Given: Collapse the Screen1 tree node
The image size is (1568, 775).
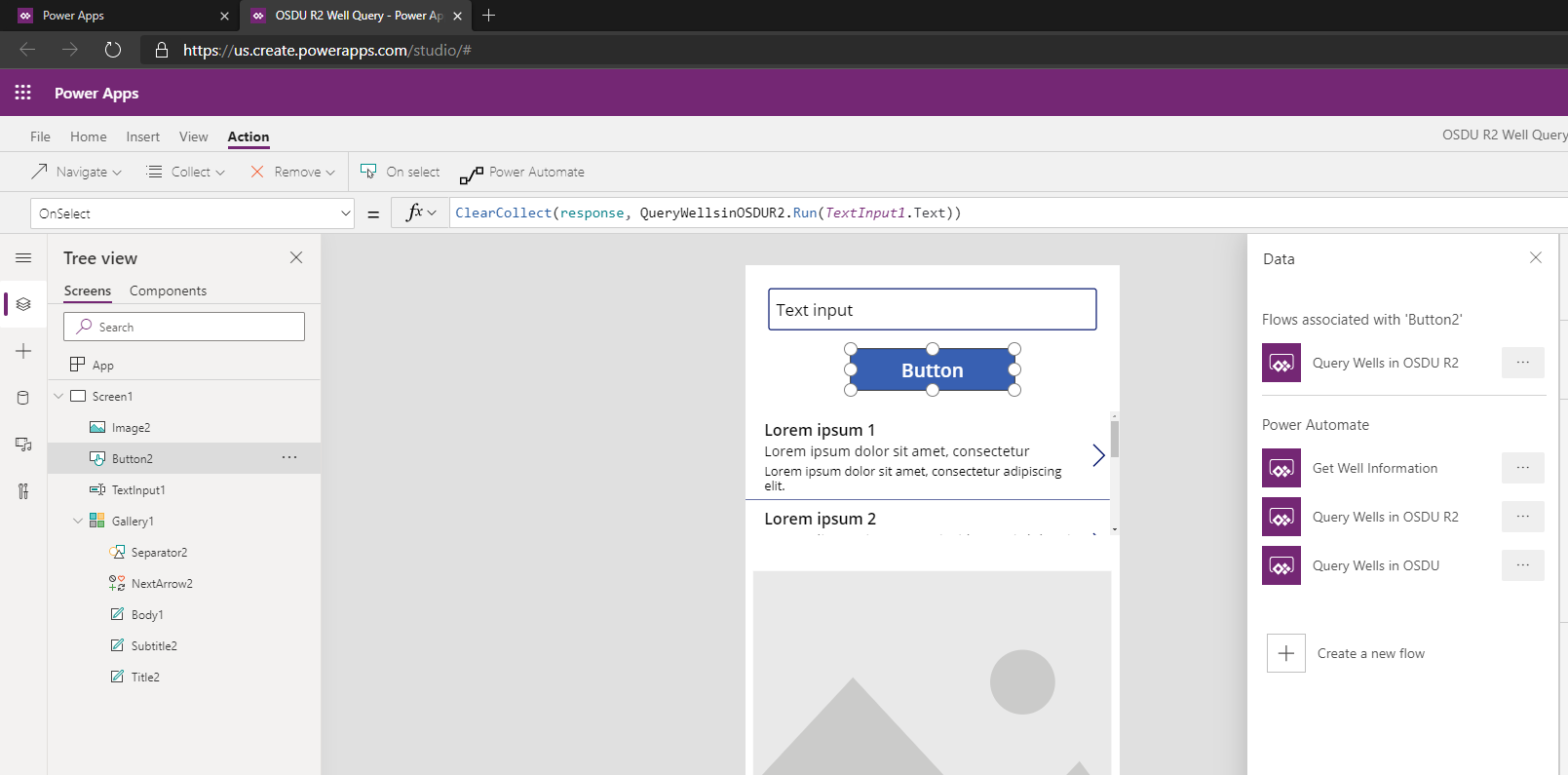Looking at the screenshot, I should [58, 396].
